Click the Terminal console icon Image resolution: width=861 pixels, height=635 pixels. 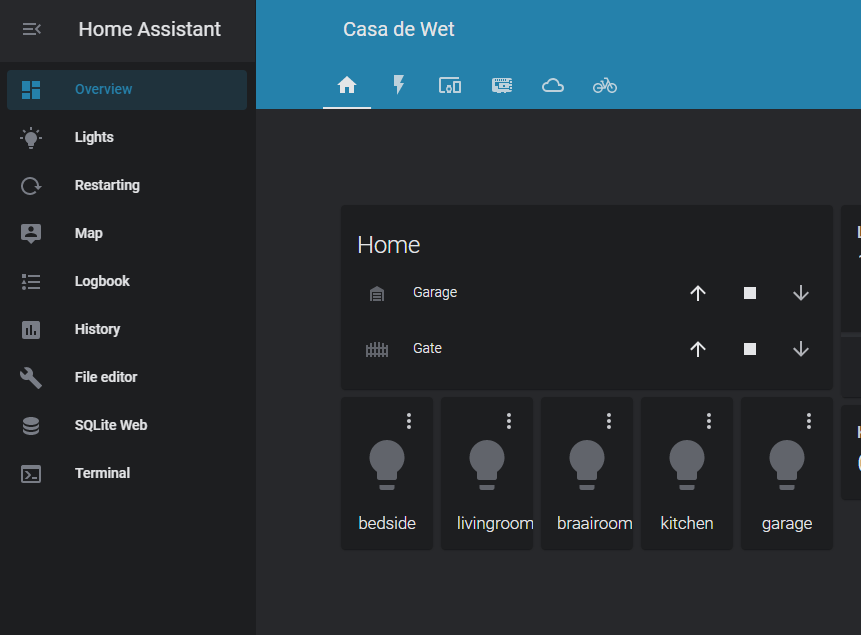tap(31, 474)
